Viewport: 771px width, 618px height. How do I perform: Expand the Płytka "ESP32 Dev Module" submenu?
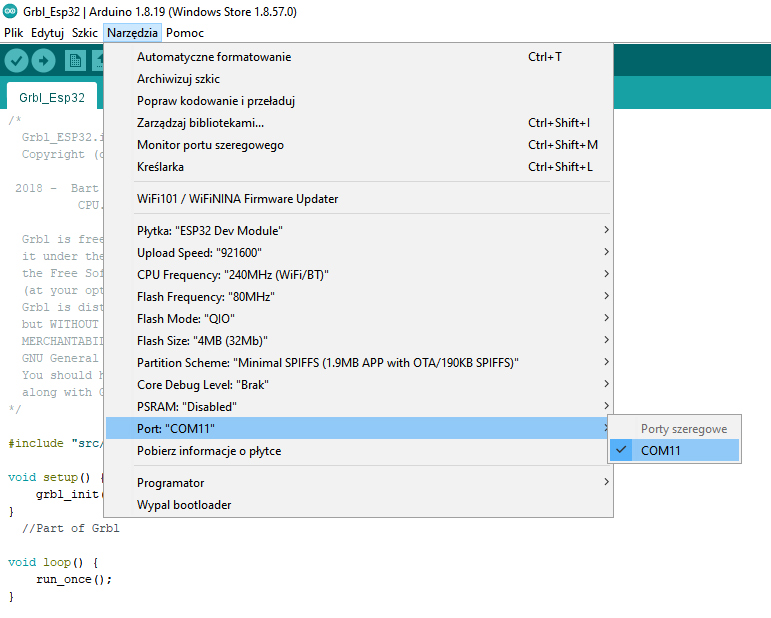(x=359, y=231)
